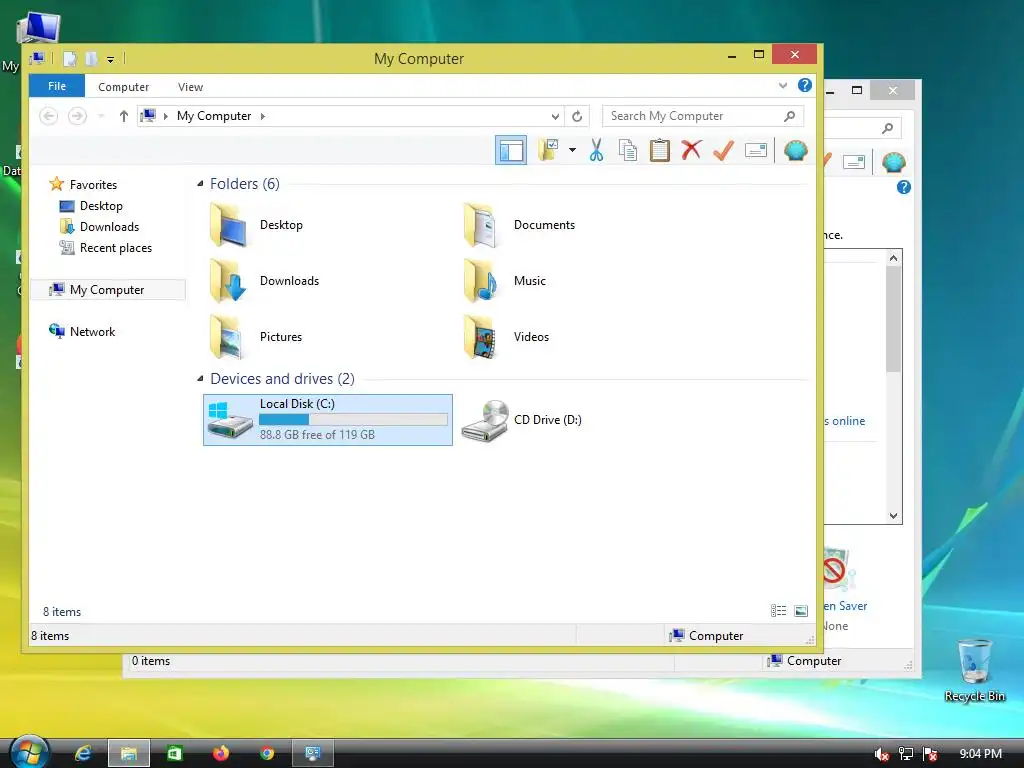Expand the arrow after My Computer in address bar
Screen dimensions: 1024x768
[263, 116]
